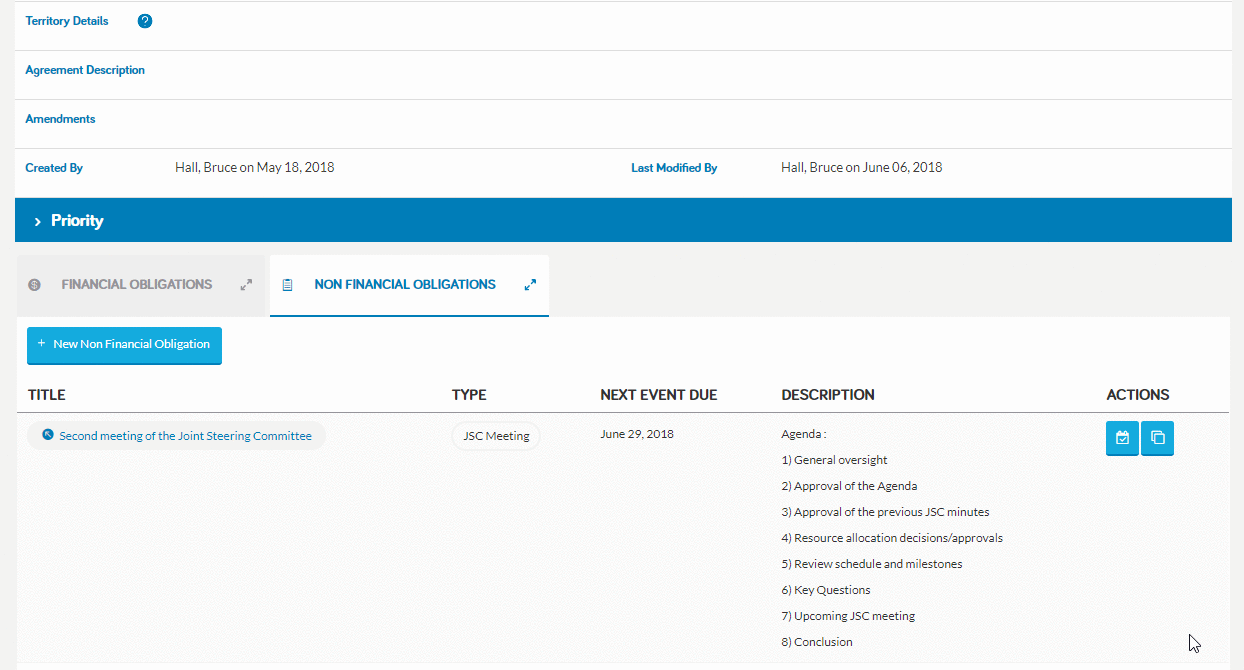
Task: Click 'Hall, Bruce on June 06, 2018' text
Action: click(862, 168)
